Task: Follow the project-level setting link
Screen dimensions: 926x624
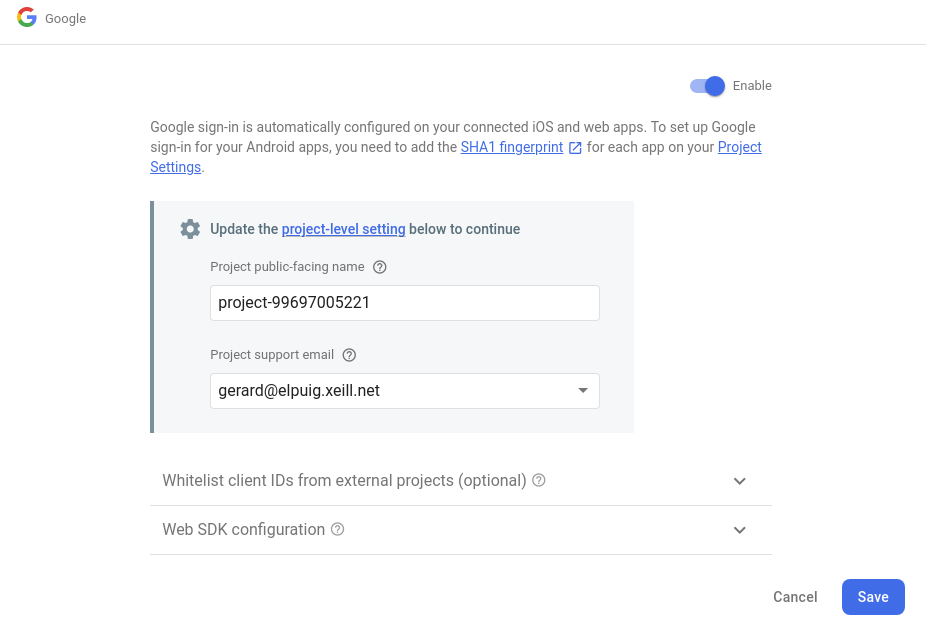Action: click(x=343, y=229)
